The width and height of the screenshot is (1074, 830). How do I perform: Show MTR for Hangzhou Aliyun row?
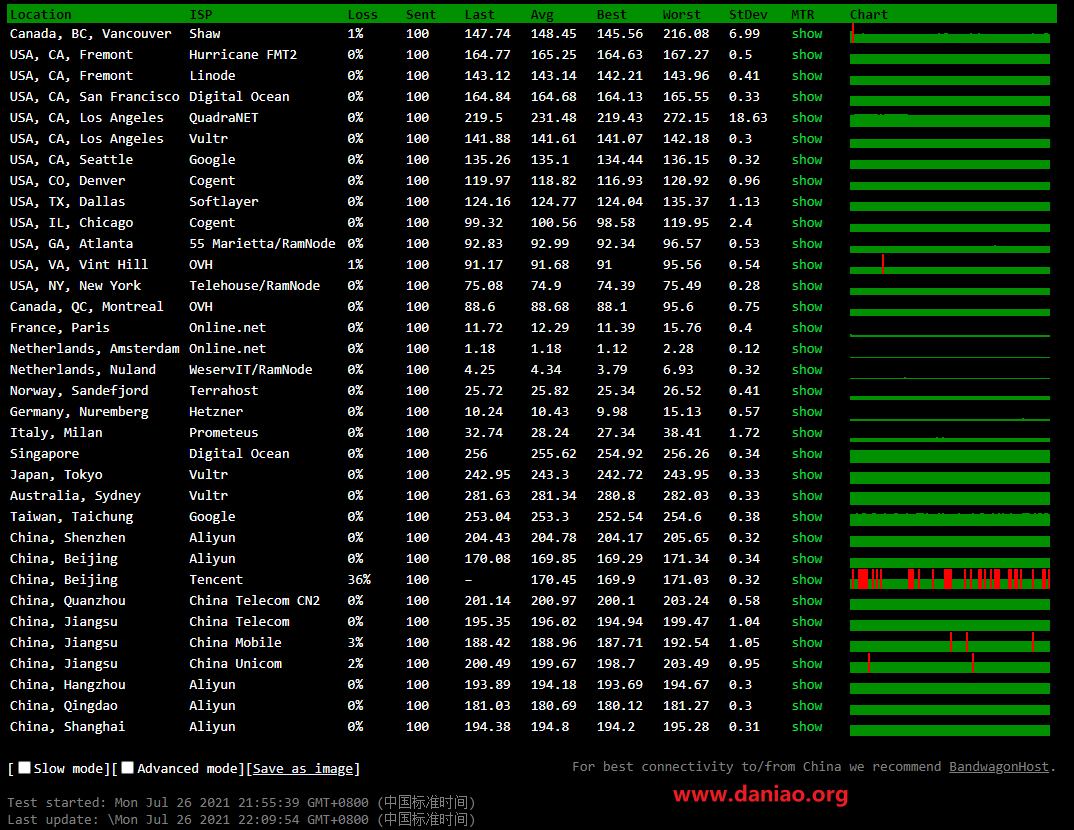[807, 685]
